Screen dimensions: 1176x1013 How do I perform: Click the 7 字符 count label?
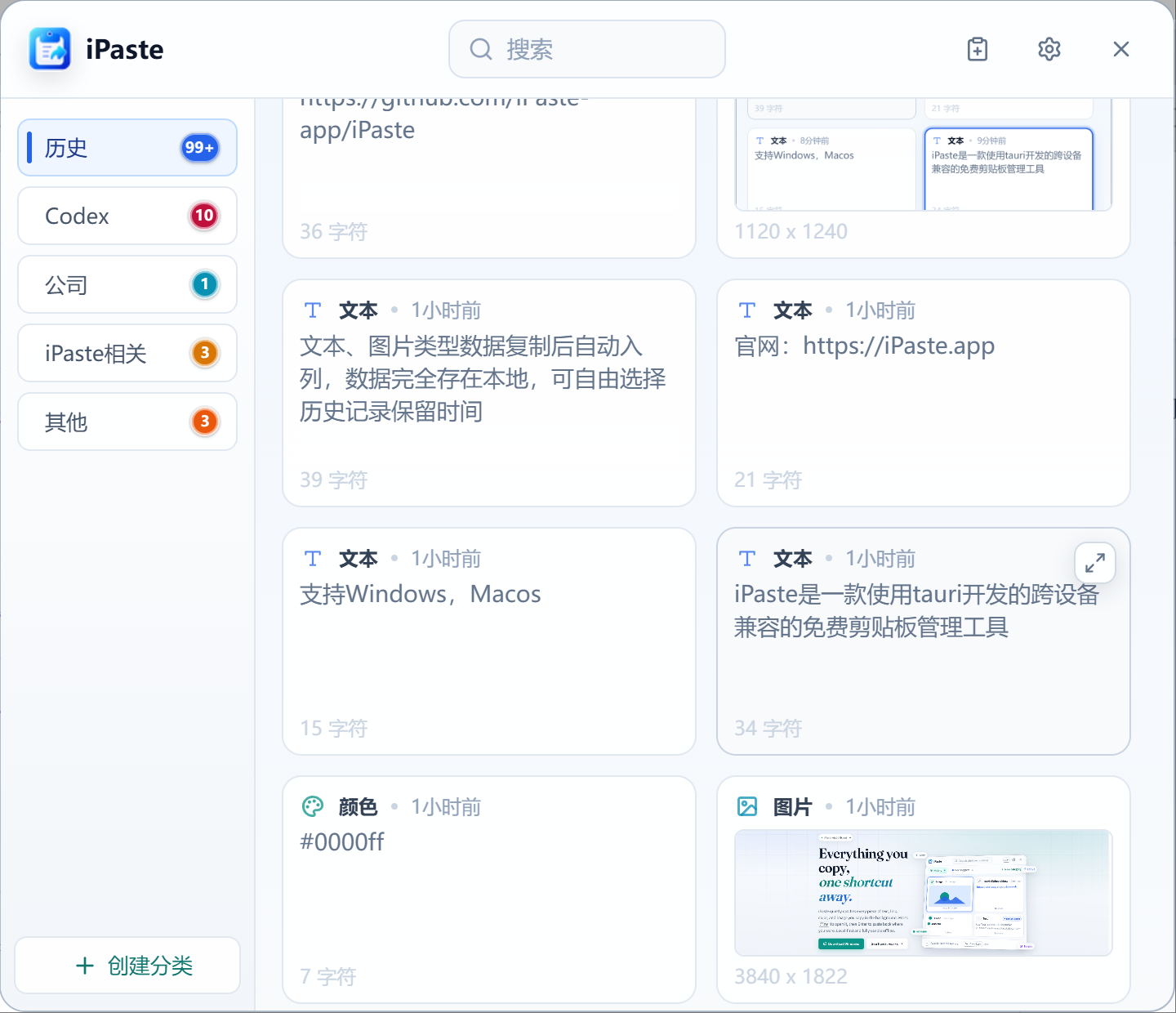pos(327,976)
